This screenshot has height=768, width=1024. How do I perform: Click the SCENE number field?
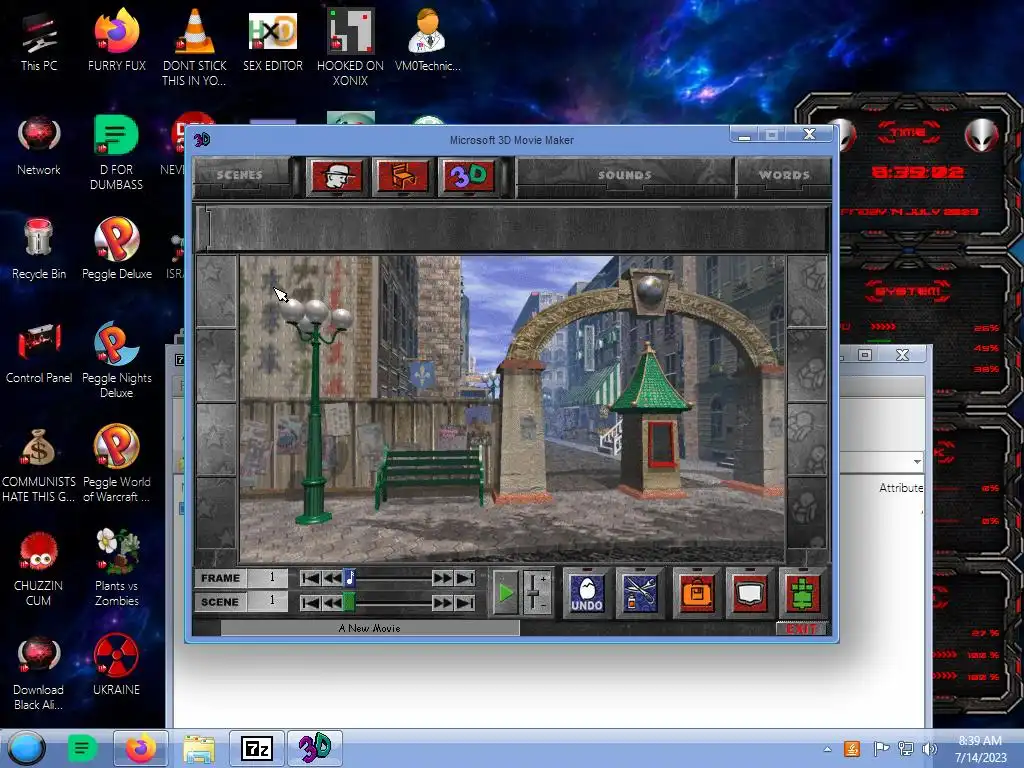(x=268, y=601)
